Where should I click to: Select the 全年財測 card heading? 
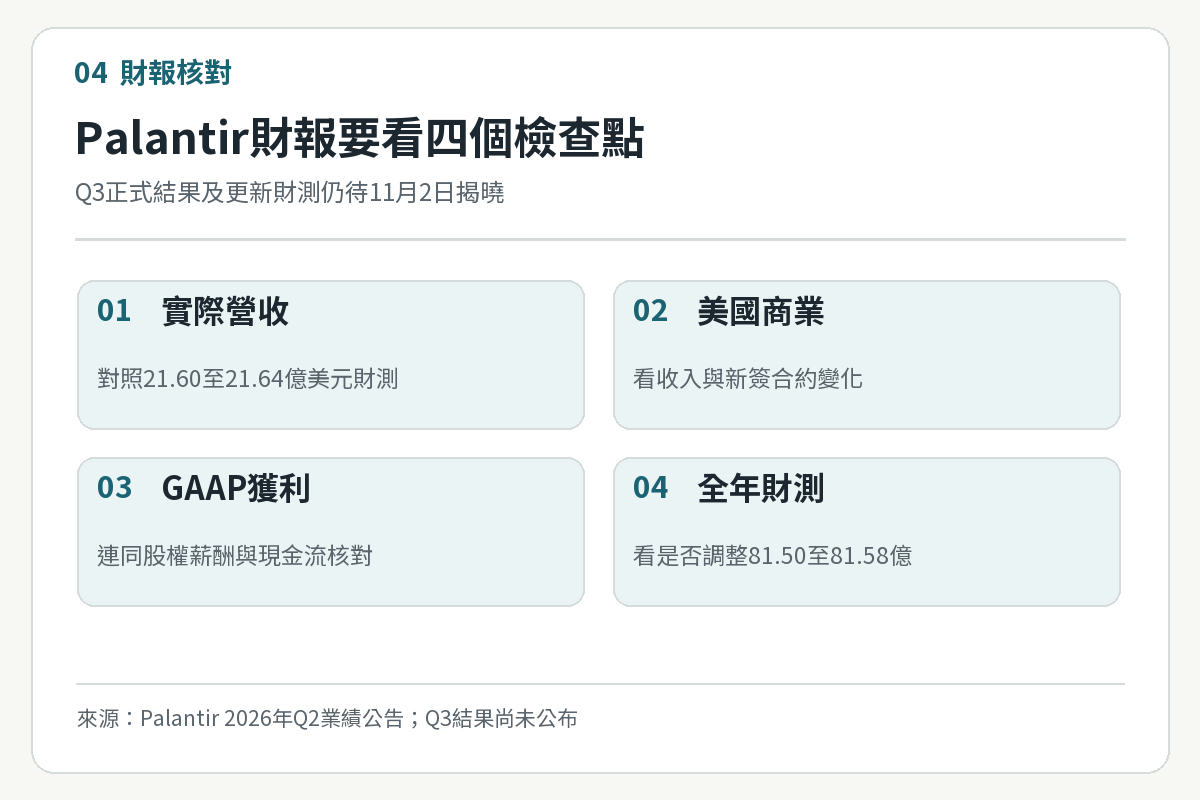point(761,488)
